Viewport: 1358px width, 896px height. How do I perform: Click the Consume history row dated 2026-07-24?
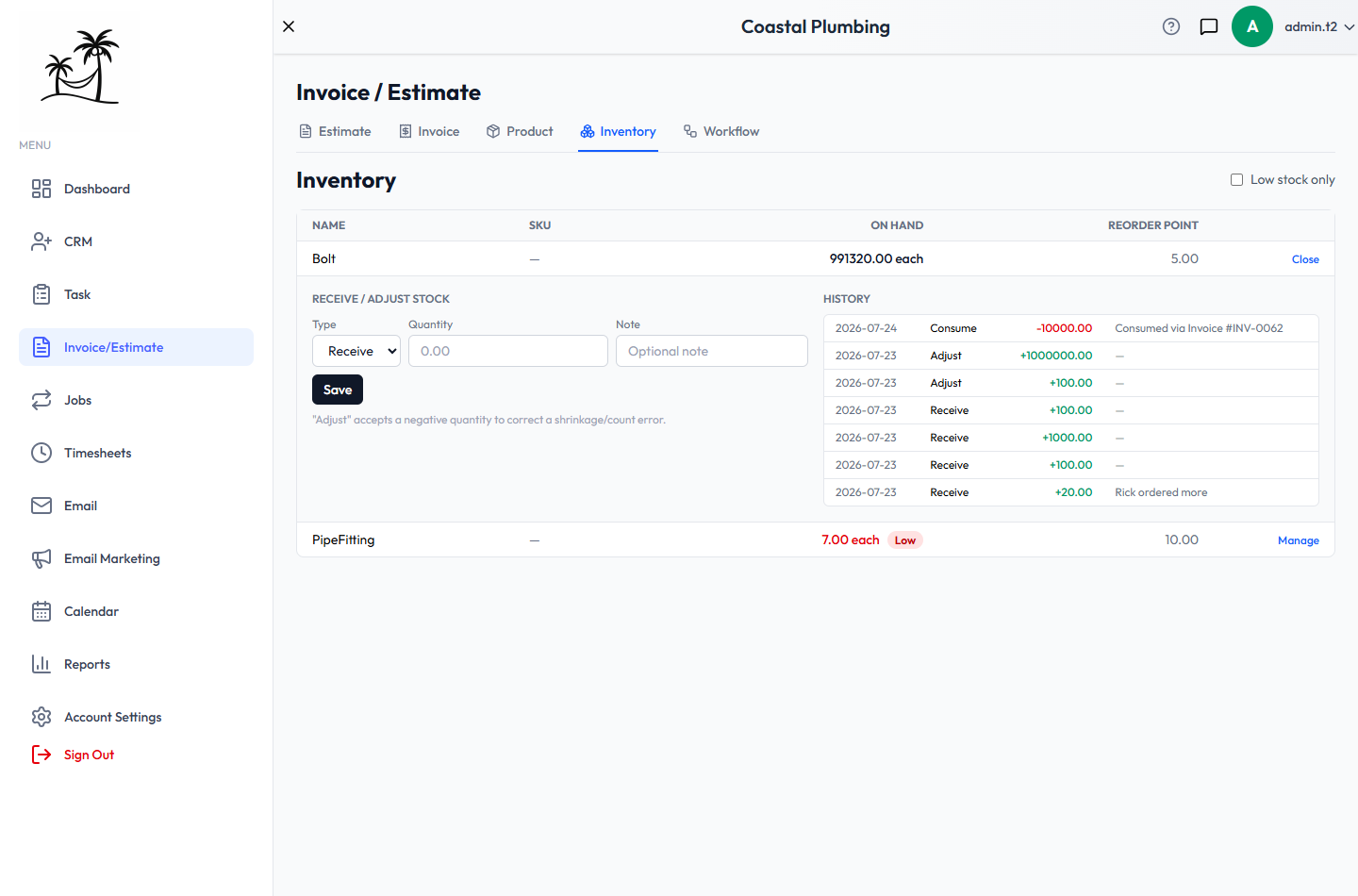click(1071, 328)
